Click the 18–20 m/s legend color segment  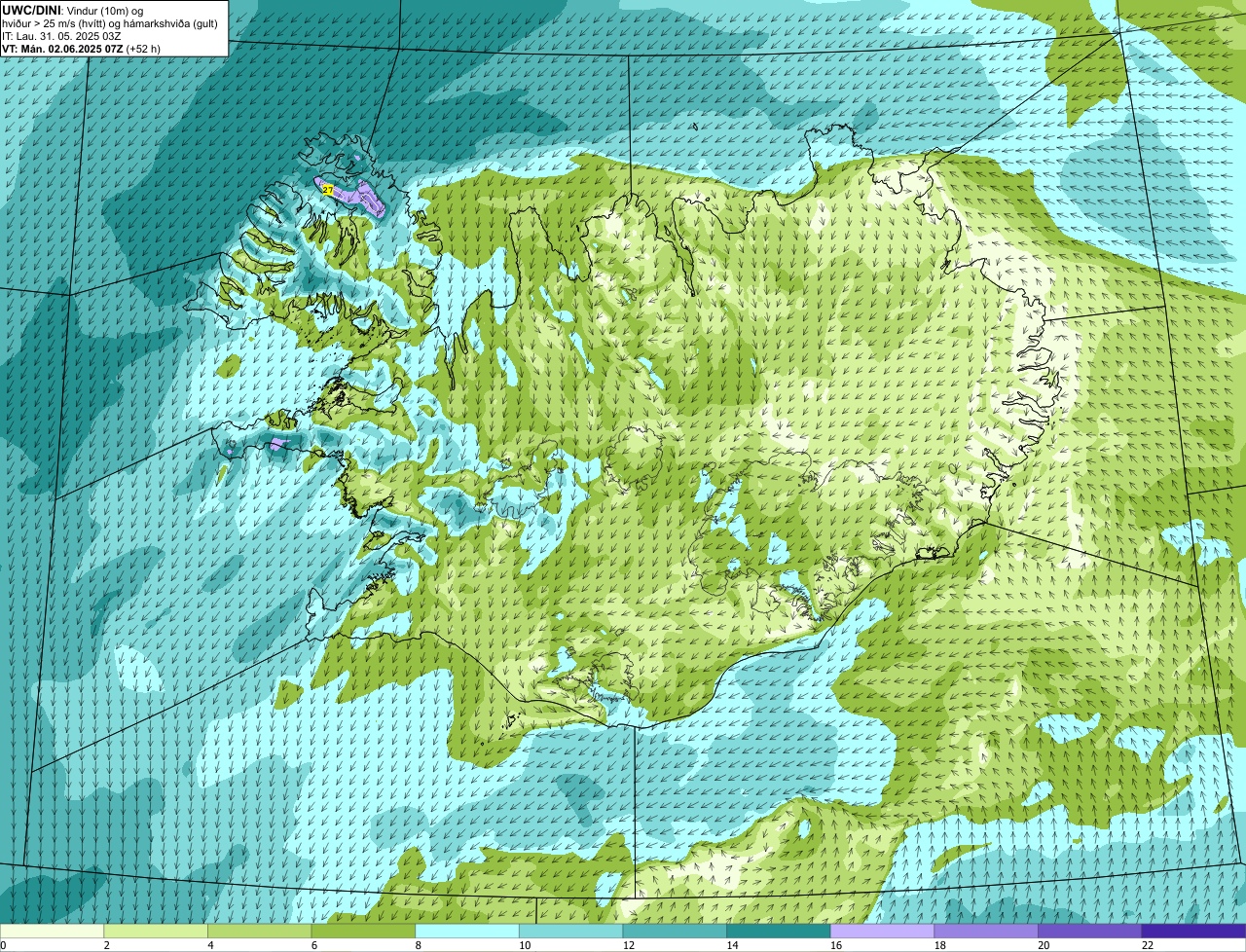tap(986, 932)
